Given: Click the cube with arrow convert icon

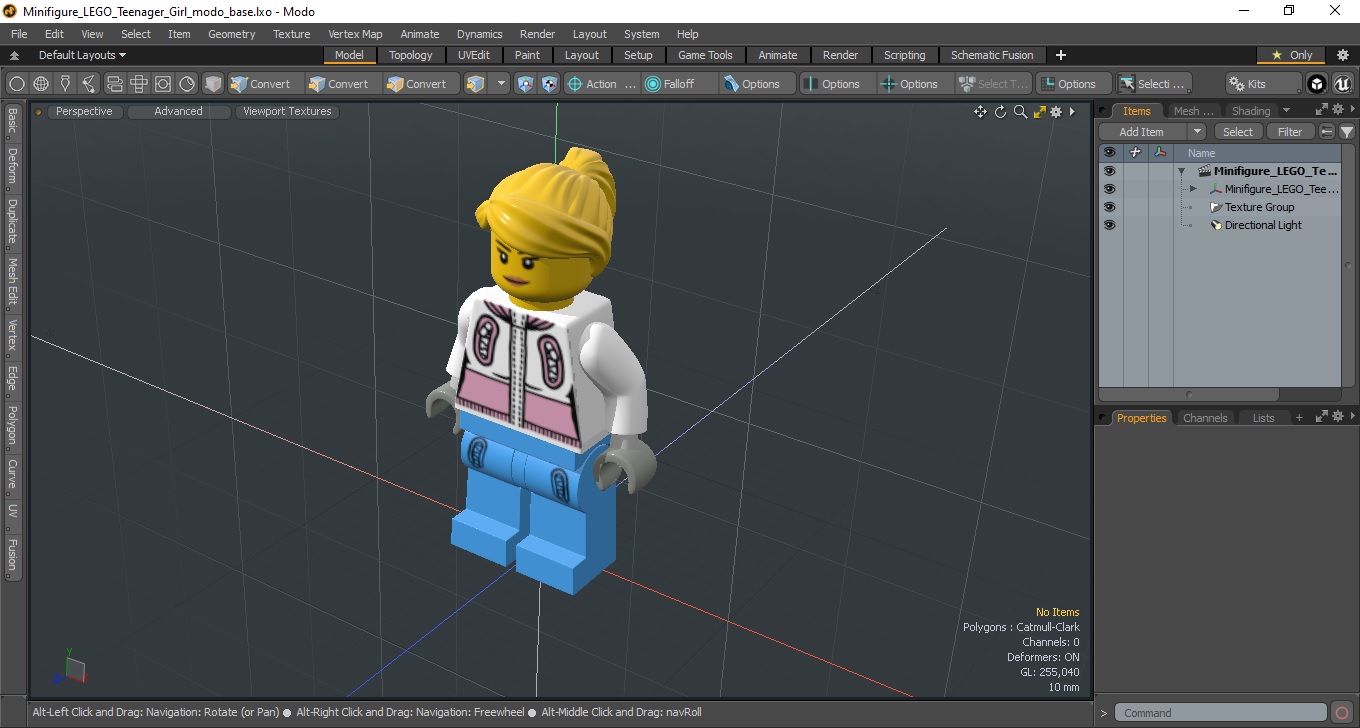Looking at the screenshot, I should (476, 84).
